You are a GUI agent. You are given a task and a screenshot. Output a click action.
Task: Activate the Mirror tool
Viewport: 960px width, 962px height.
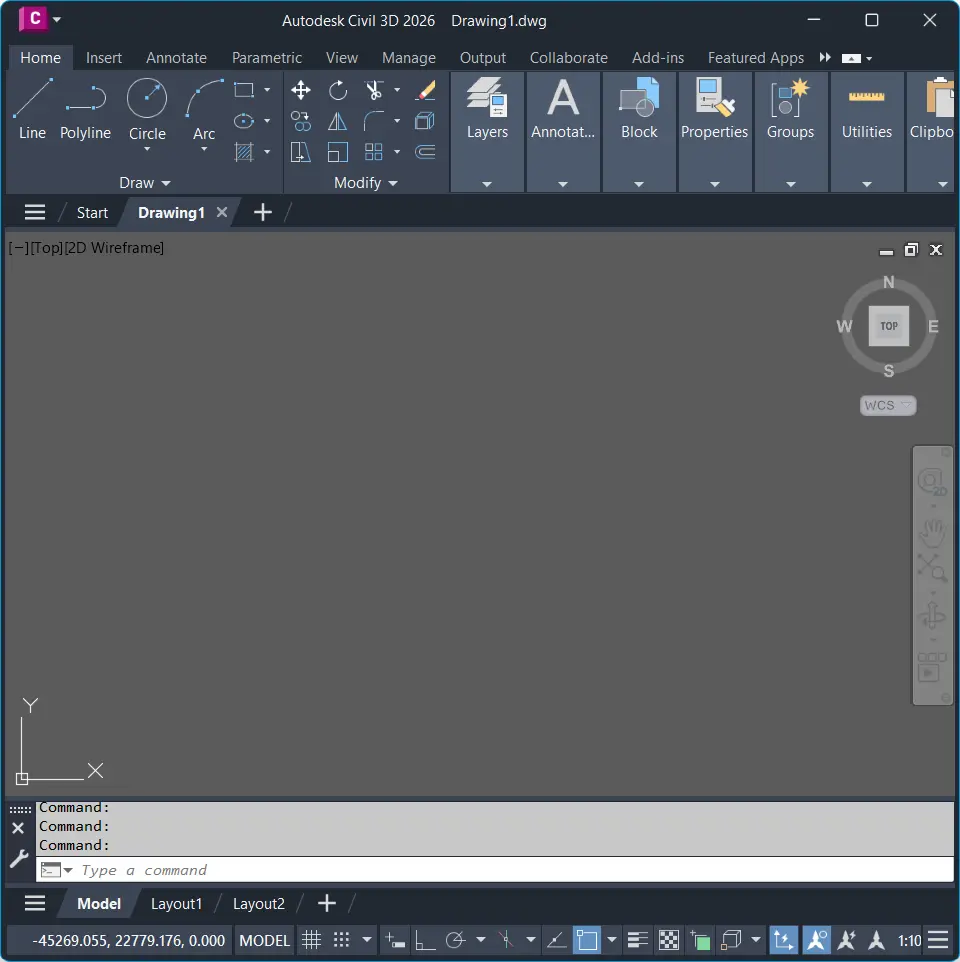[337, 121]
